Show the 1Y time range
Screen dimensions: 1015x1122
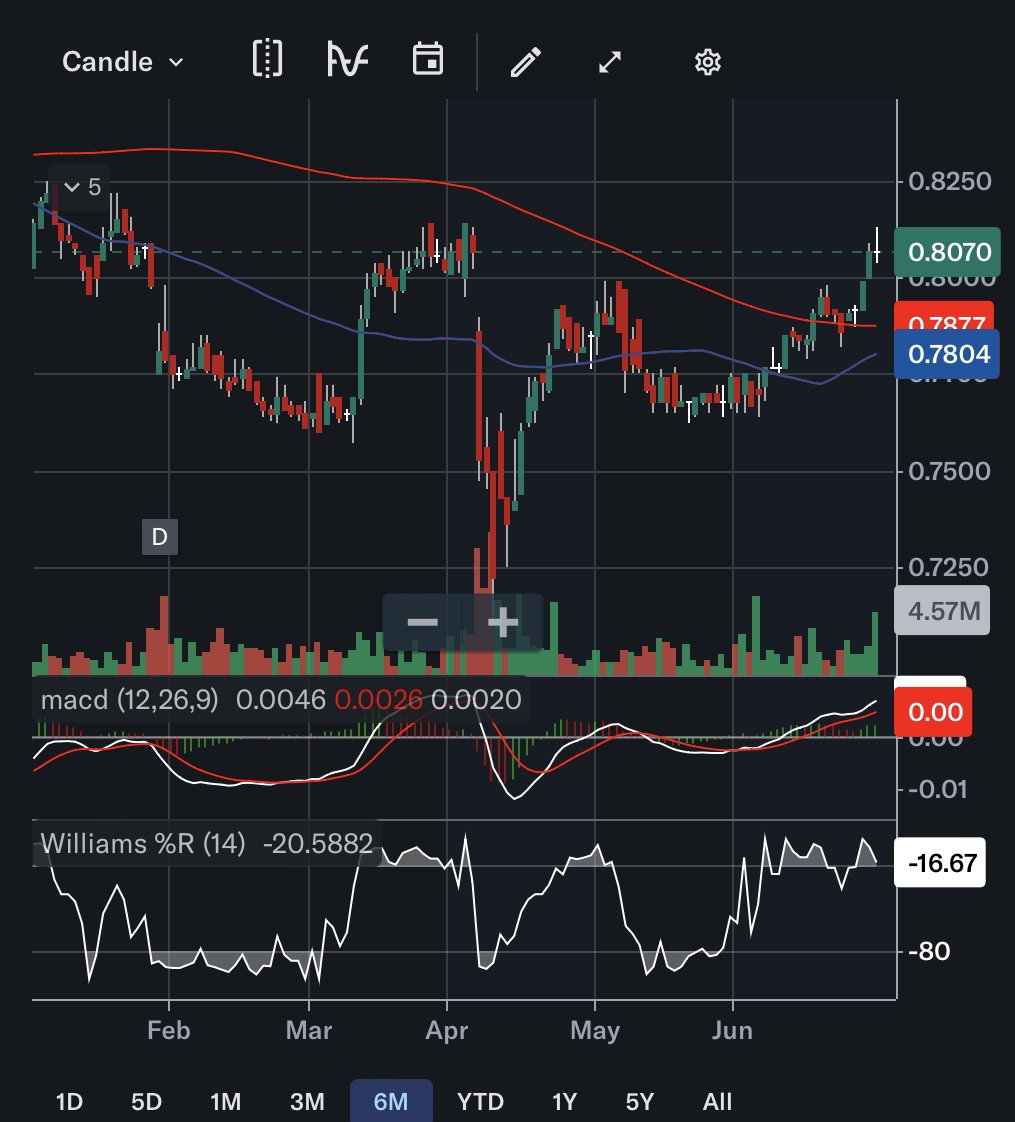point(564,1102)
